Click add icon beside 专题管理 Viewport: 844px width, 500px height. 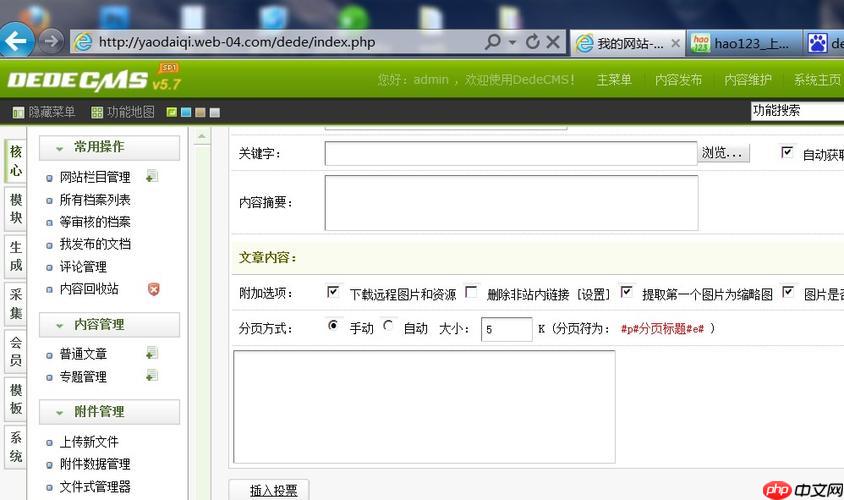[152, 375]
